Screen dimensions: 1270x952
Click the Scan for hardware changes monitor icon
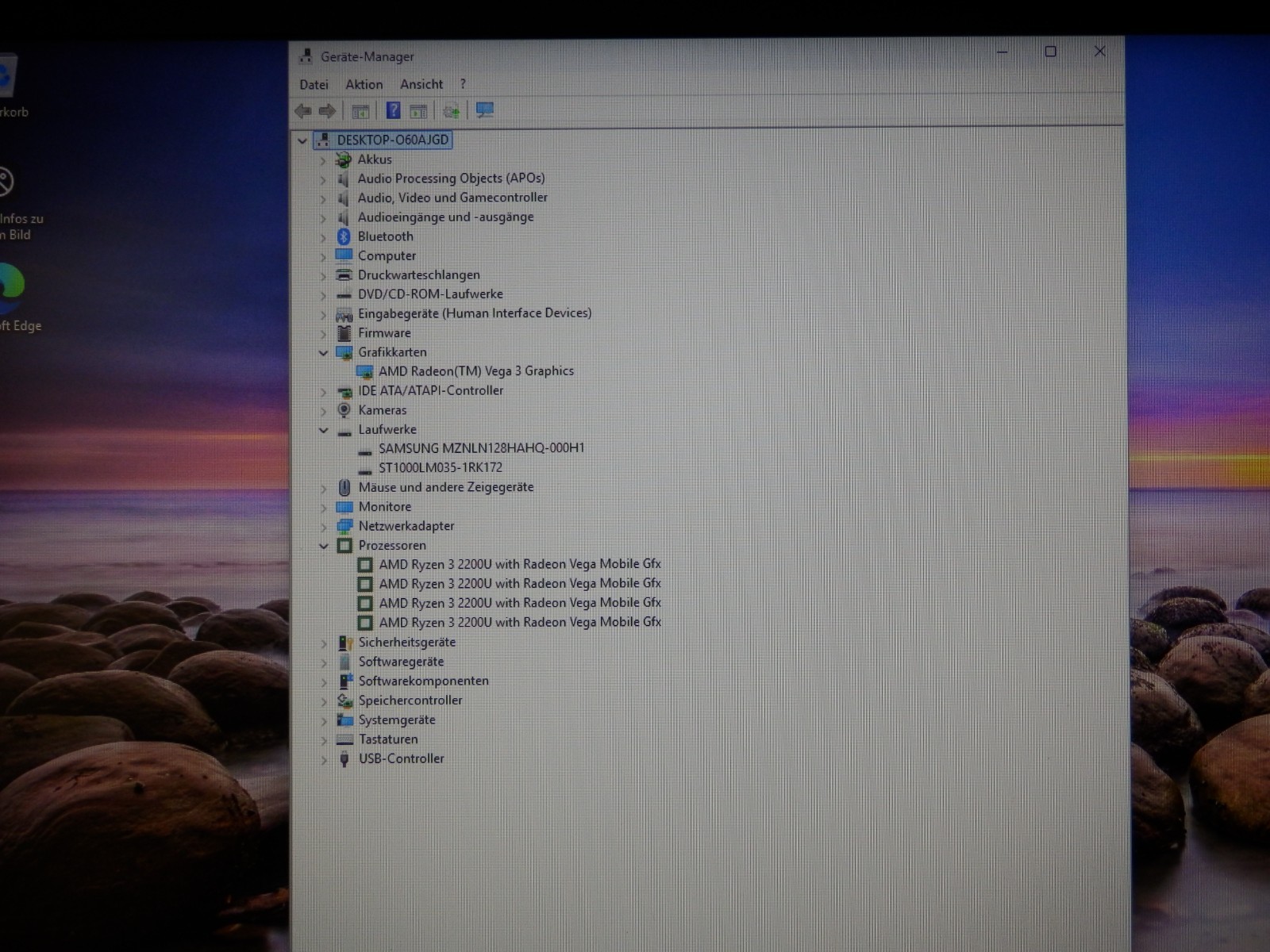pyautogui.click(x=484, y=110)
